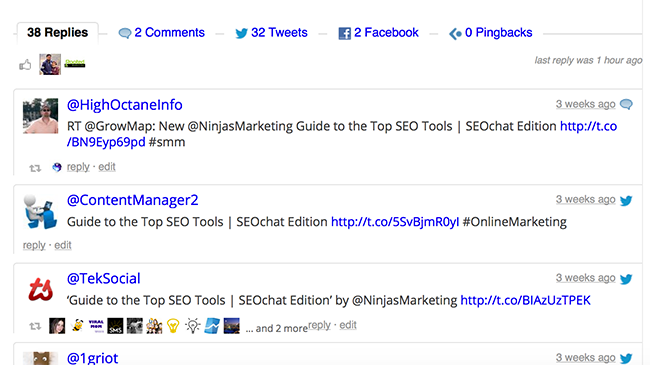The image size is (650, 365).
Task: Open the t.co BIAzUzTPEK link
Action: pyautogui.click(x=526, y=300)
